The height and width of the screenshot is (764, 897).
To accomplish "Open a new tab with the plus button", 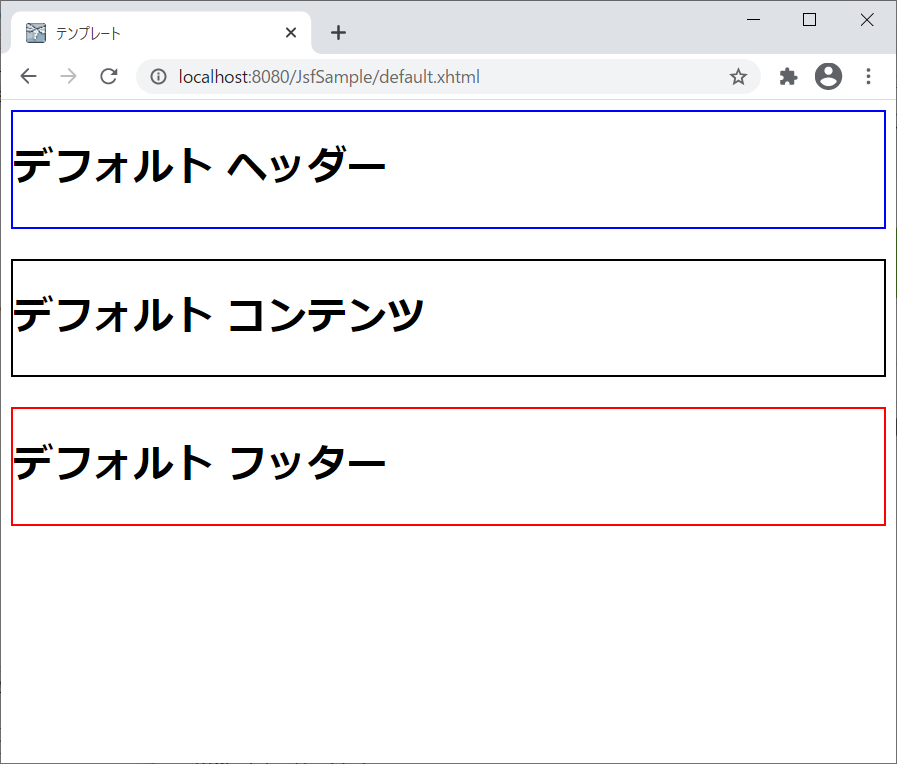I will 338,32.
